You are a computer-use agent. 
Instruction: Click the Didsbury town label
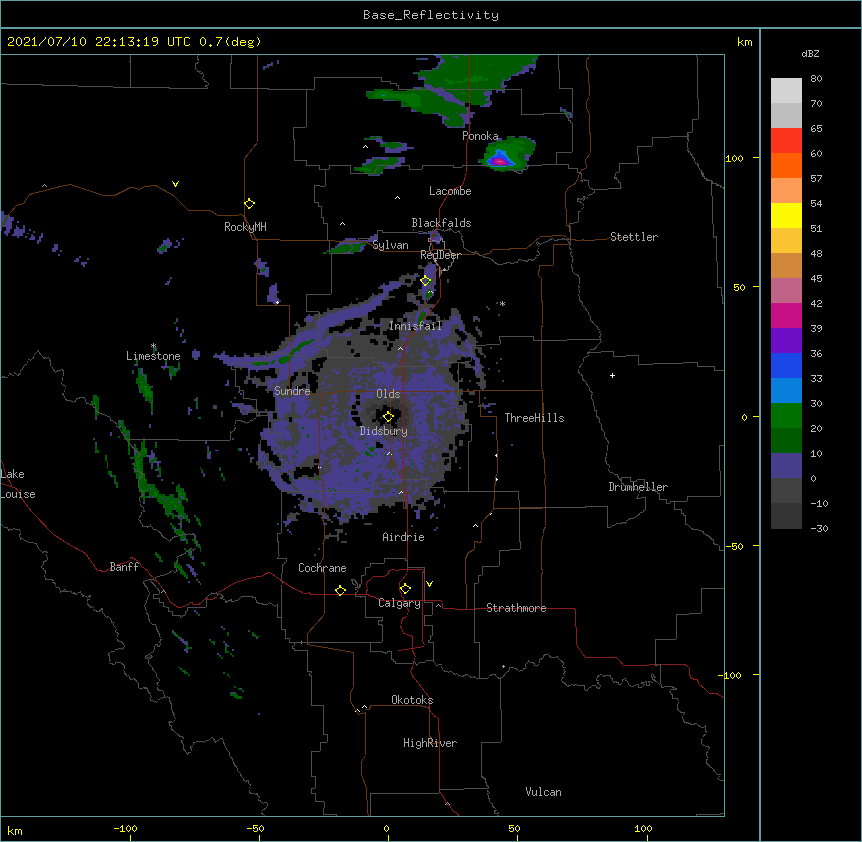[x=384, y=431]
